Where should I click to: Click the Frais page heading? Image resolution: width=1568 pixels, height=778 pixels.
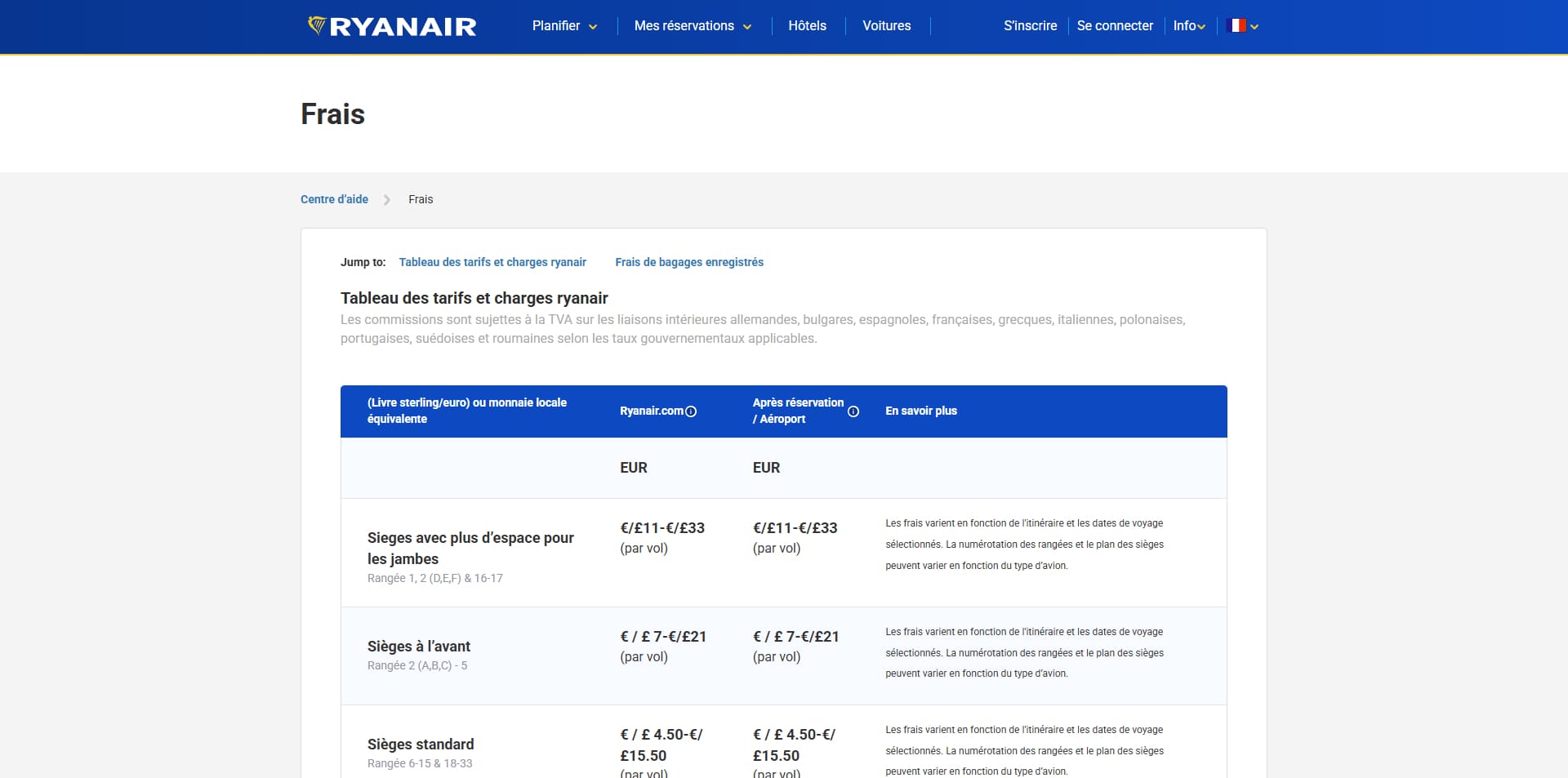pos(332,114)
